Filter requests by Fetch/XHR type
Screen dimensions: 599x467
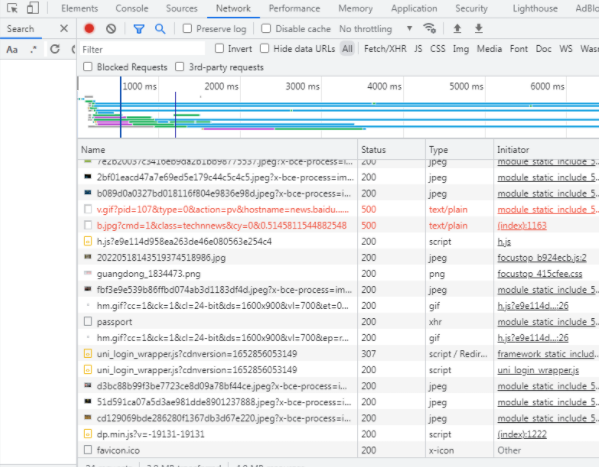(385, 49)
